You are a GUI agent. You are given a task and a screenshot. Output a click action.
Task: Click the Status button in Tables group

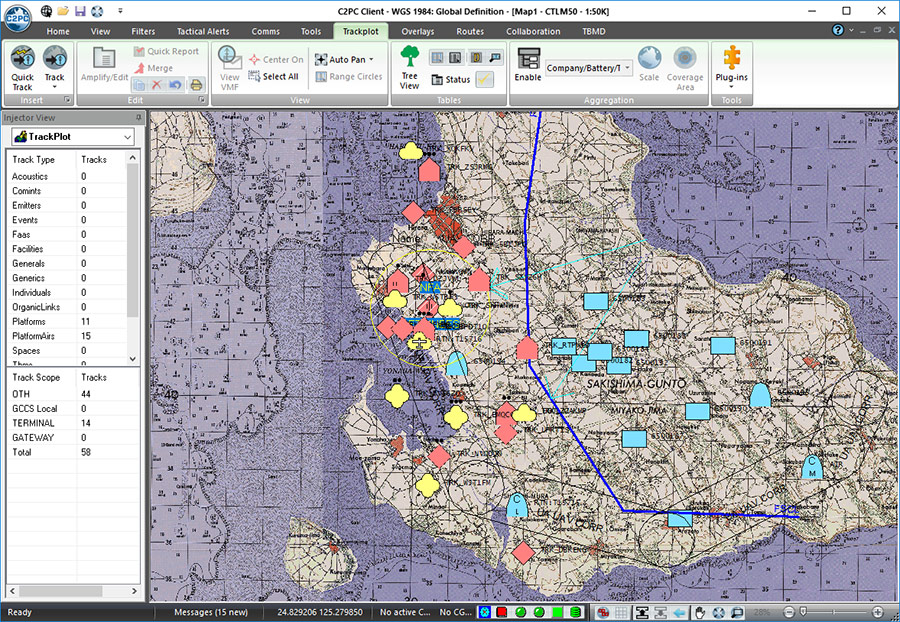(x=450, y=79)
